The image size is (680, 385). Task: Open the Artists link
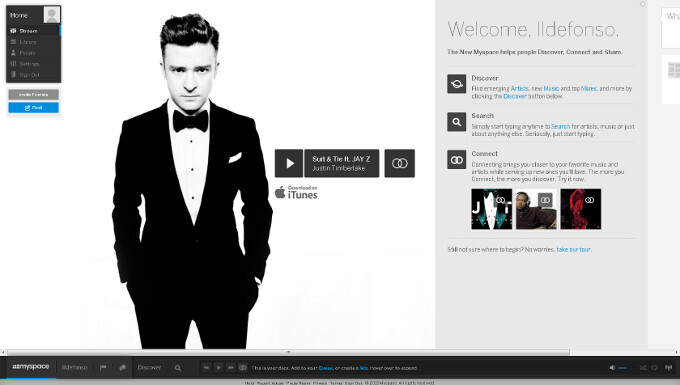tap(520, 88)
